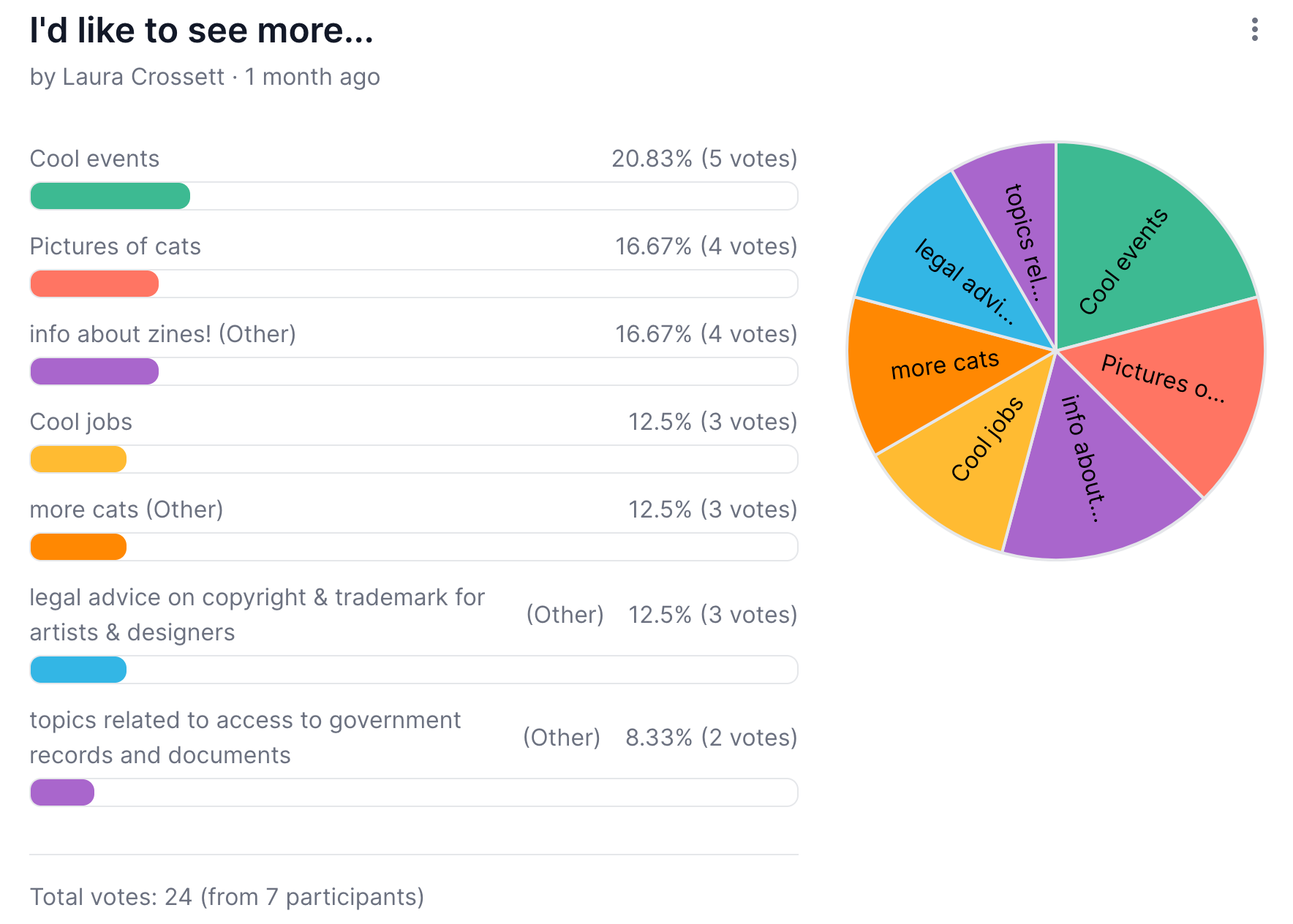Click the Cool events result bar
Screen dimensions: 1293x924
point(110,195)
